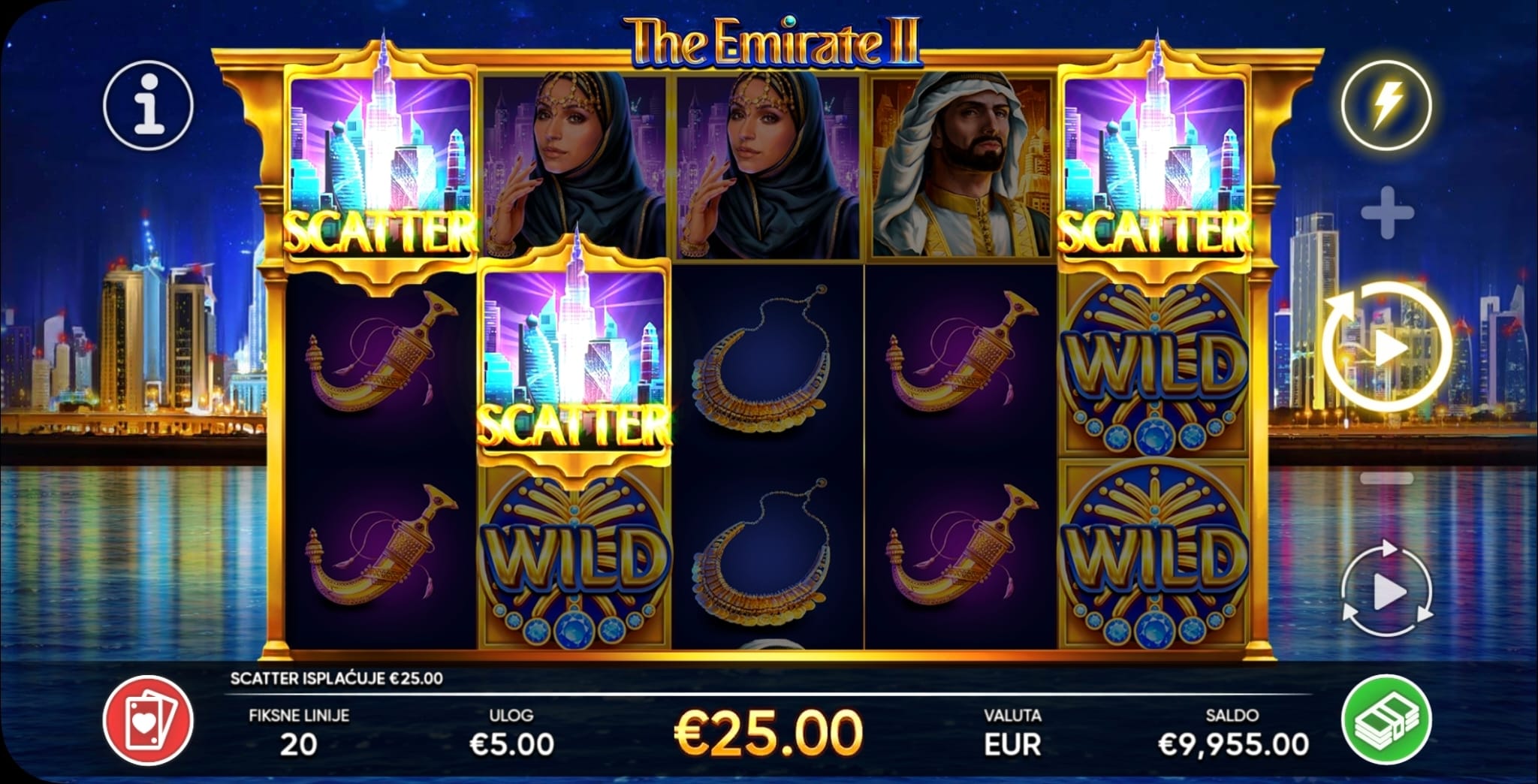This screenshot has width=1538, height=784.
Task: Click the €9,955.00 balance display
Action: tap(1233, 744)
